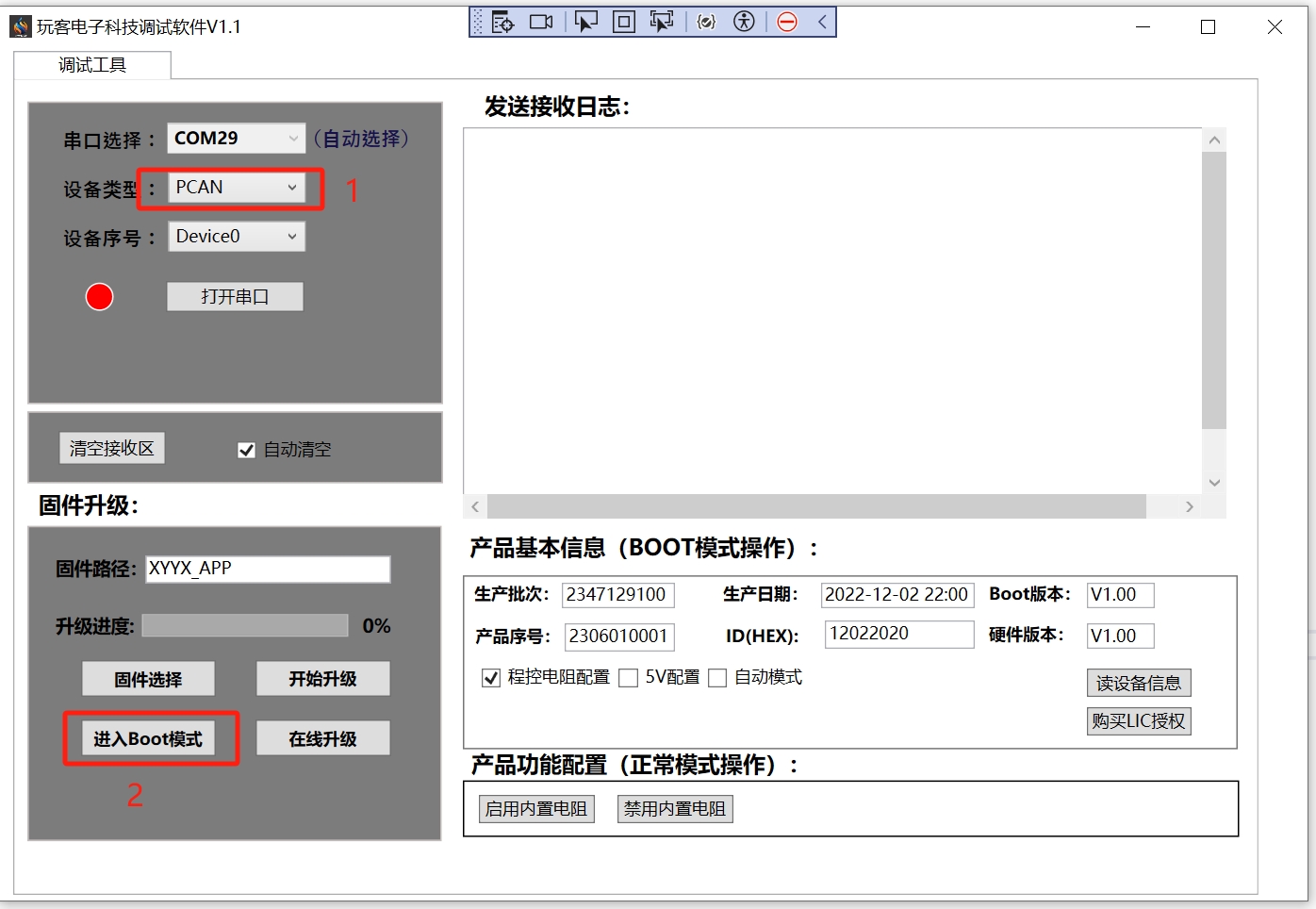Click the 硬件版本 V1.00 field
The width and height of the screenshot is (1316, 909).
click(x=1120, y=636)
